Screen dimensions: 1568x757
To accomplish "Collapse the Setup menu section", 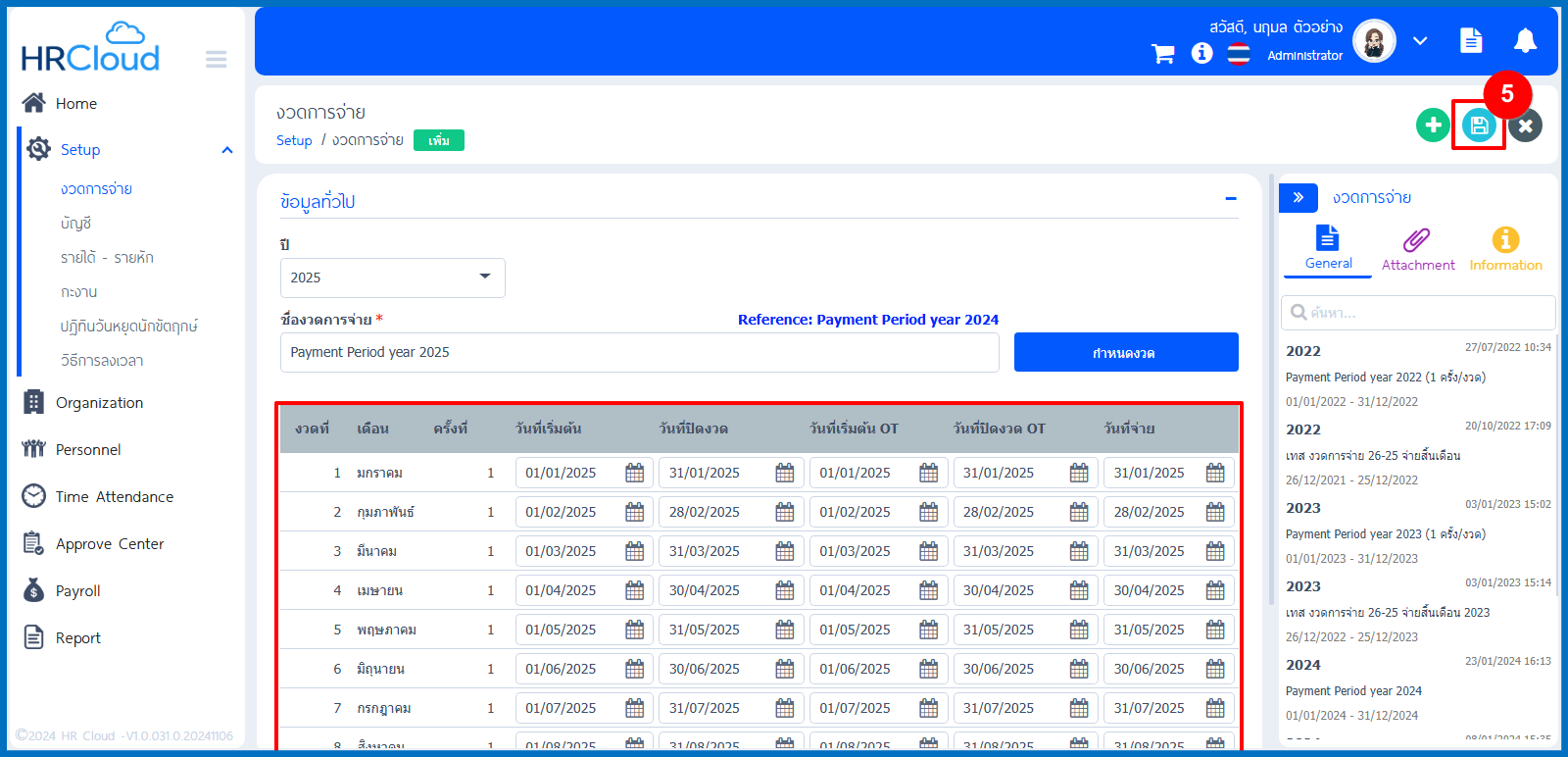I will 227,150.
